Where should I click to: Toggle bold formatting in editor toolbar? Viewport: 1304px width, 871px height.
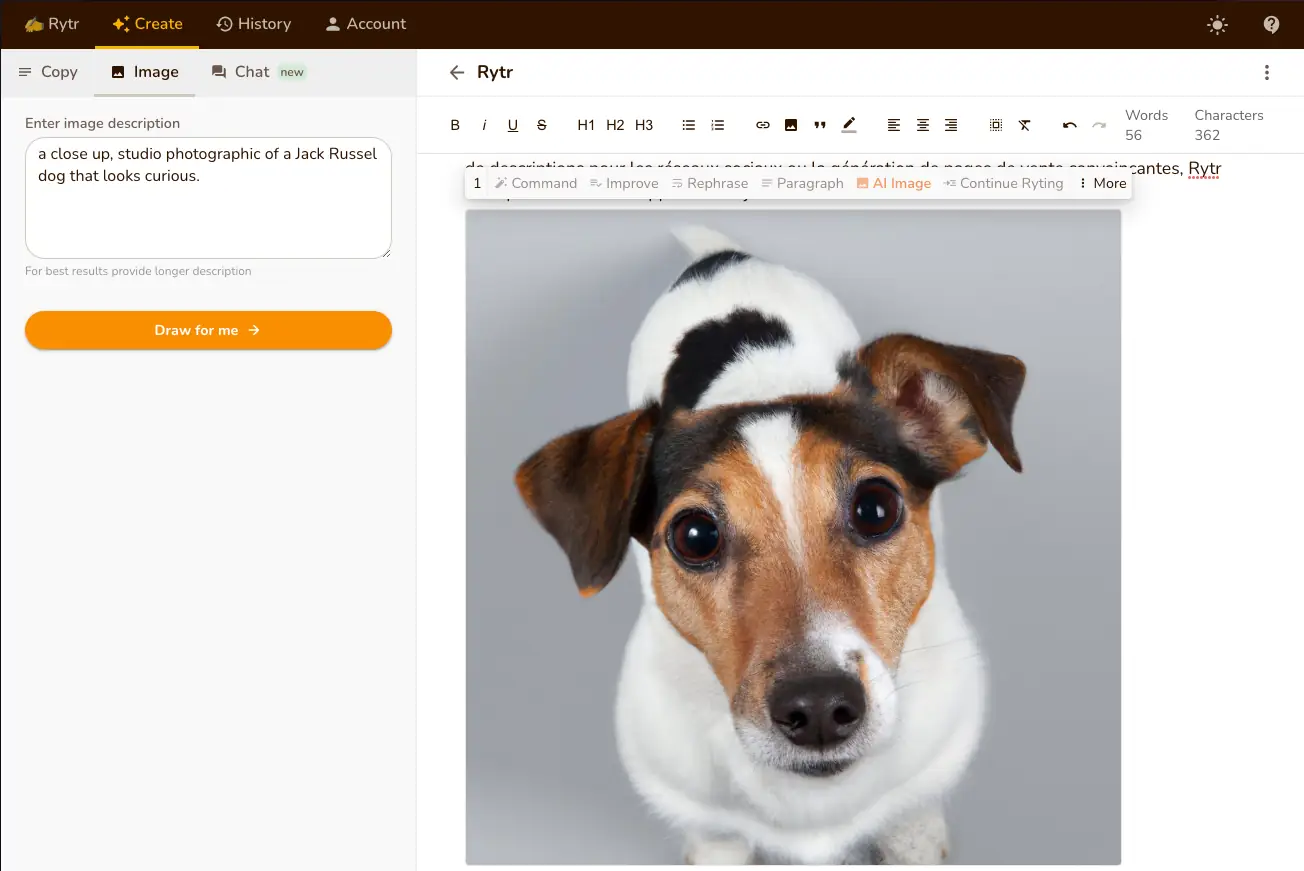pyautogui.click(x=455, y=125)
